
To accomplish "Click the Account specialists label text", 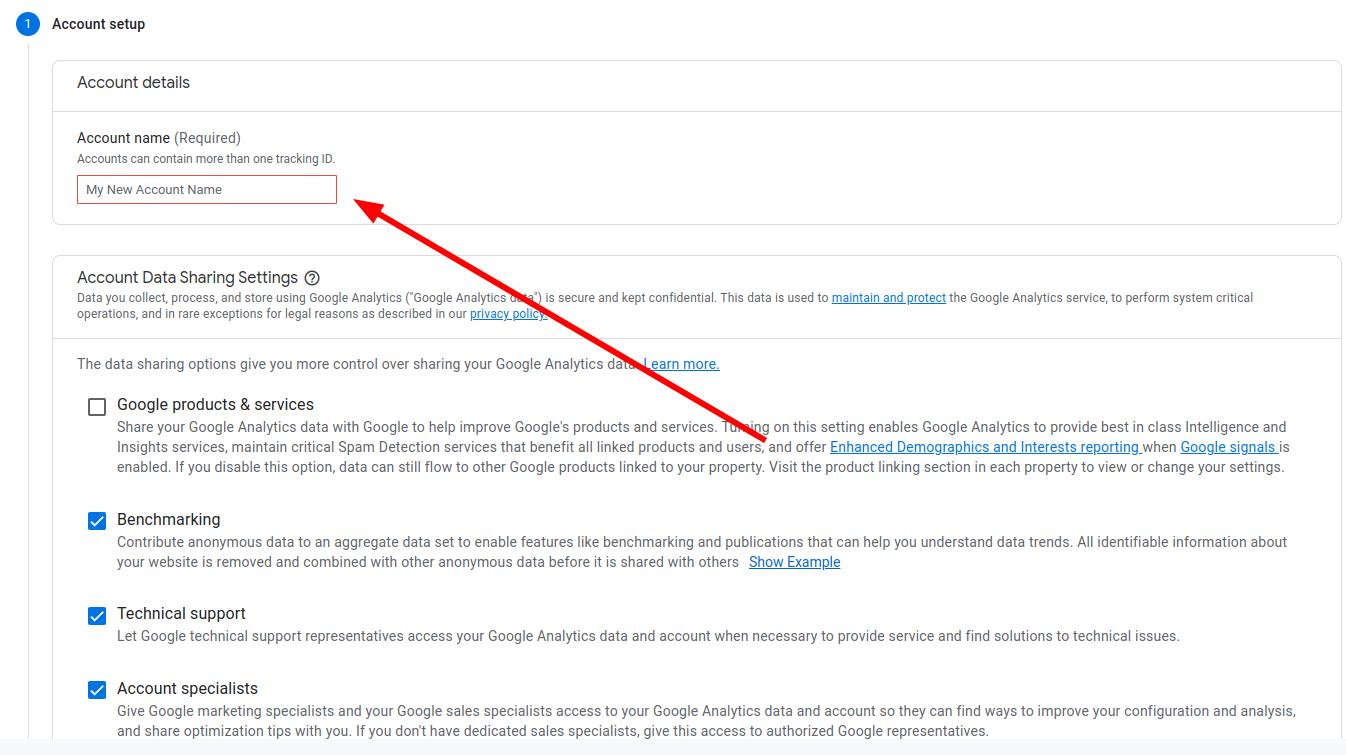I will coord(186,688).
